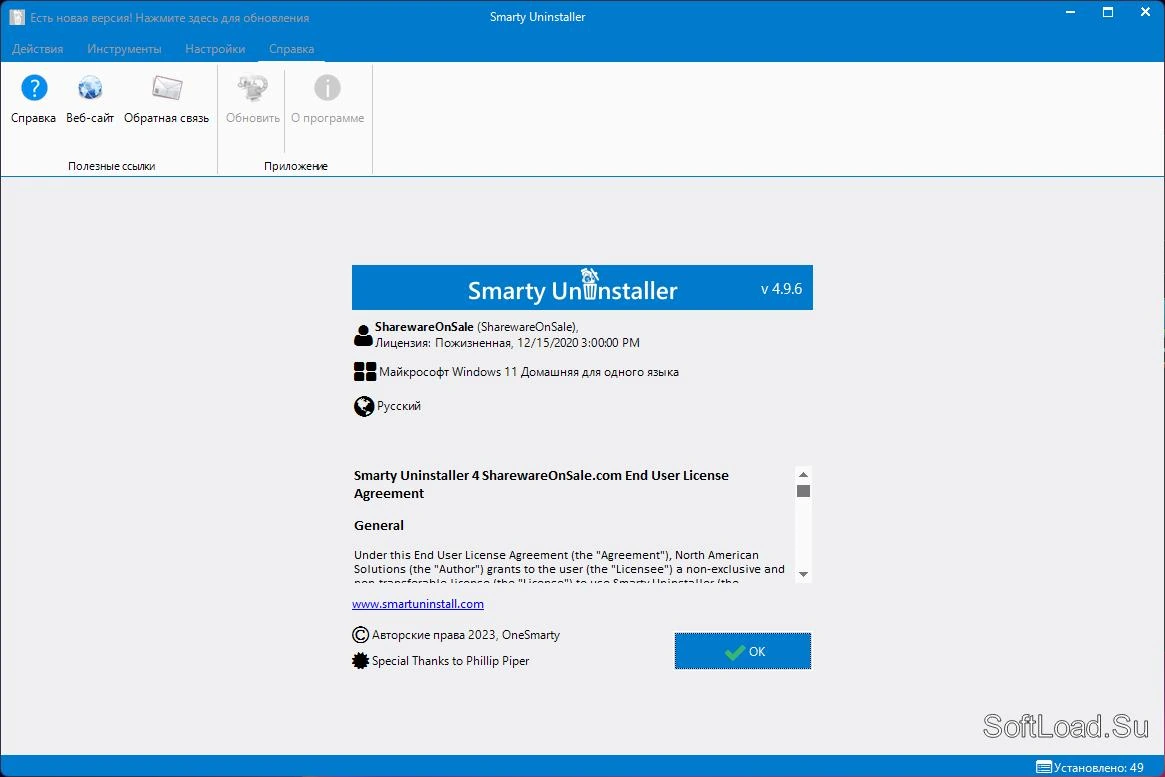
Task: Click the app icon in title bar
Action: (16, 17)
